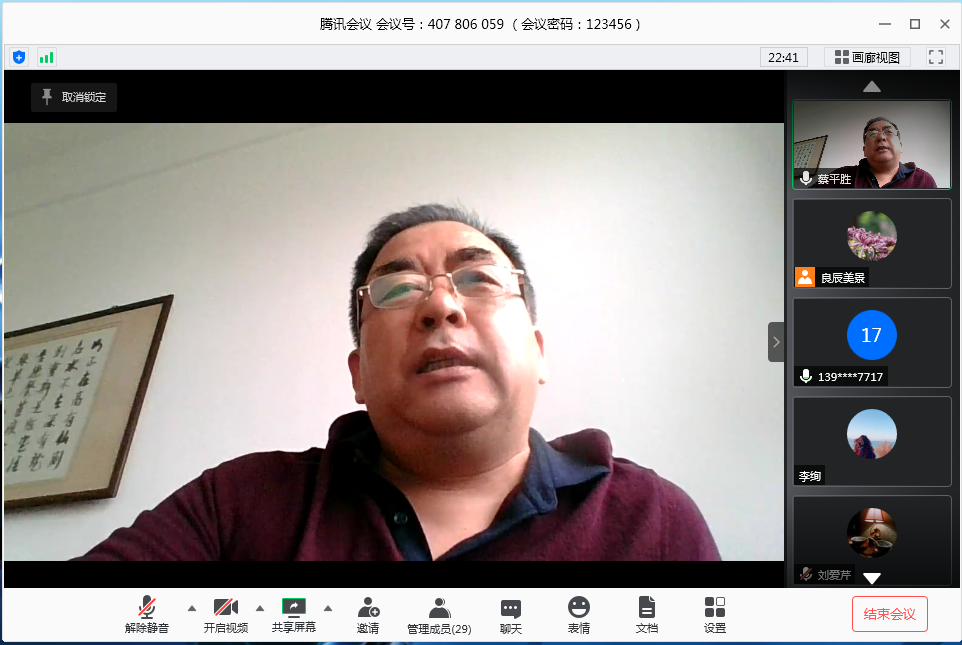Expand share options arrow beside 共享屏幕
The height and width of the screenshot is (645, 962).
point(328,608)
